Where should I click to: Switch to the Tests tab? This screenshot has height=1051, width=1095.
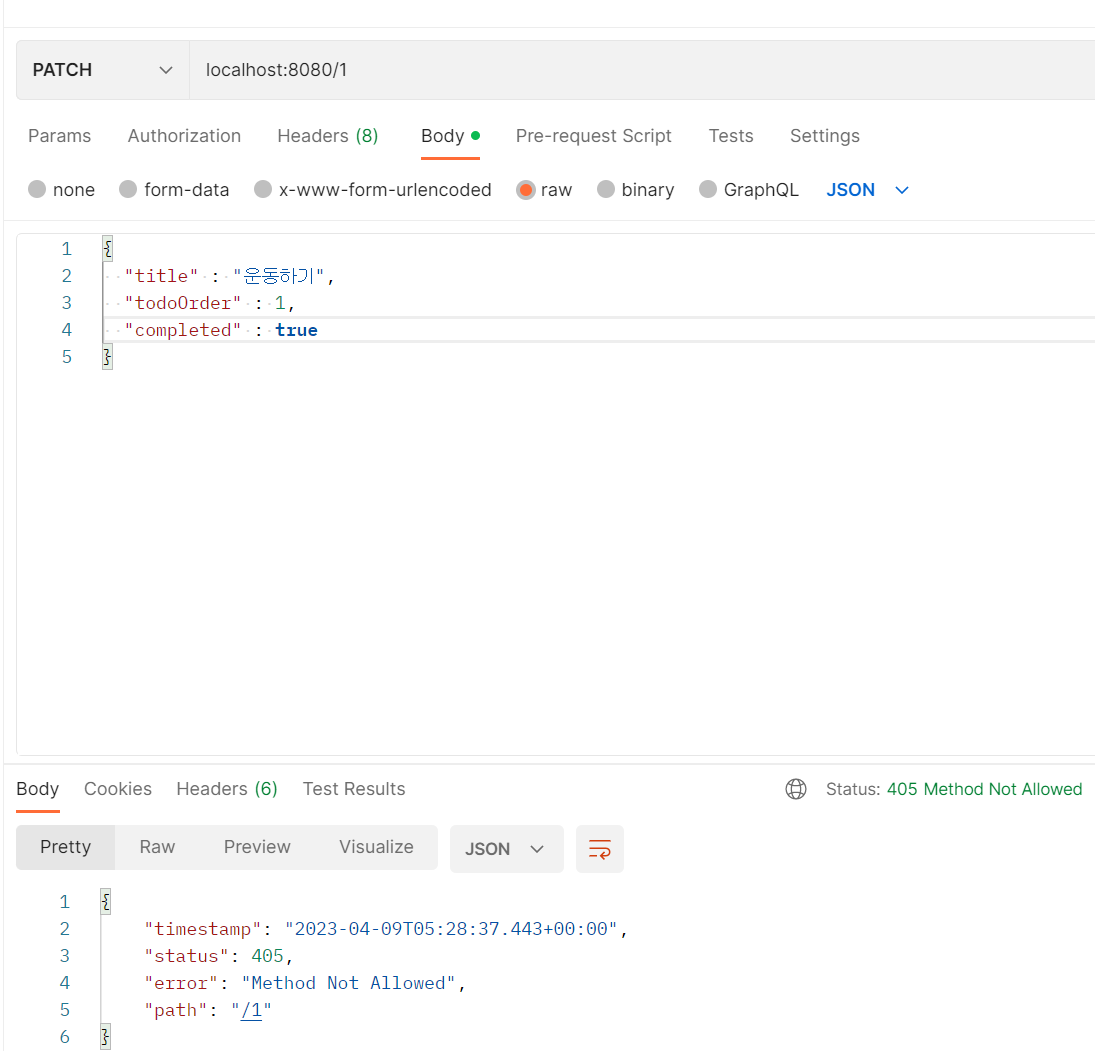click(x=730, y=135)
